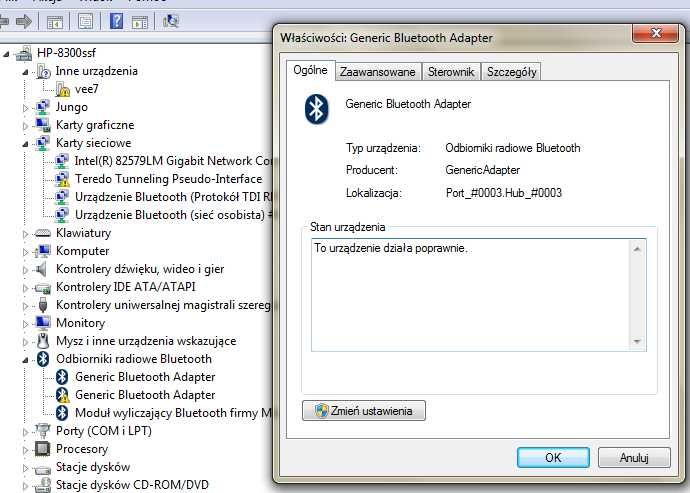
Task: Switch to the Ogólne tab
Action: [x=311, y=70]
